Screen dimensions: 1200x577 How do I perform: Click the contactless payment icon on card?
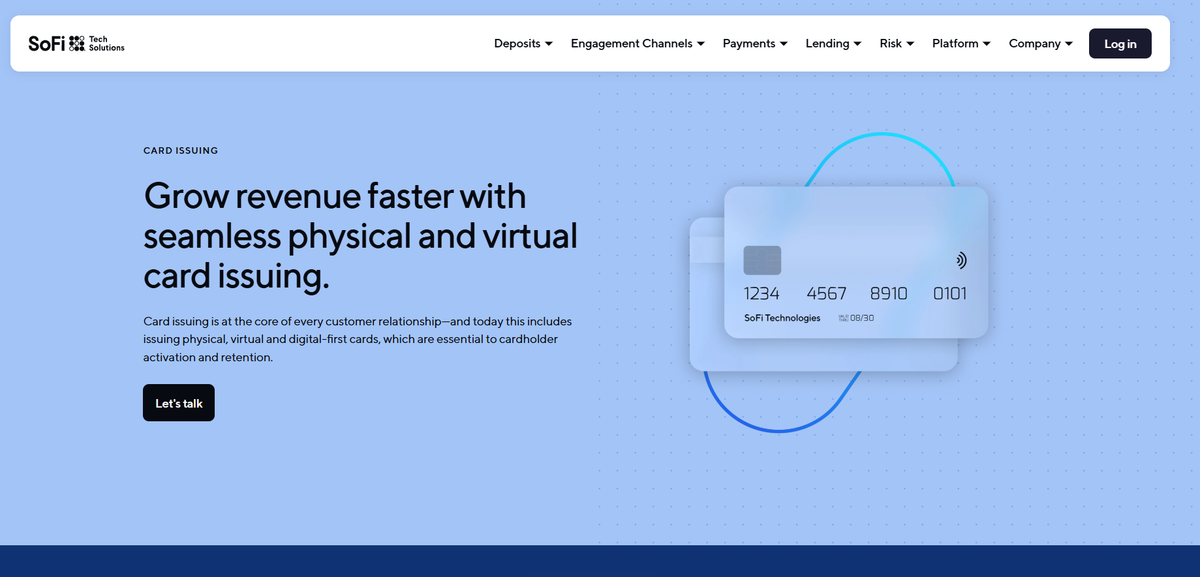click(961, 261)
